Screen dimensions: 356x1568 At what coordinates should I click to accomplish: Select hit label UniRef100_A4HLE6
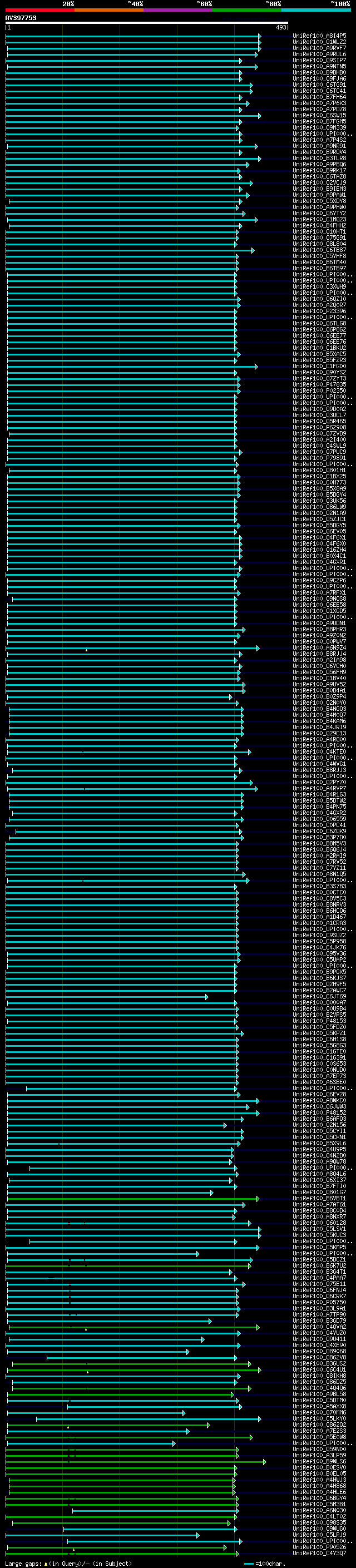319,1492
